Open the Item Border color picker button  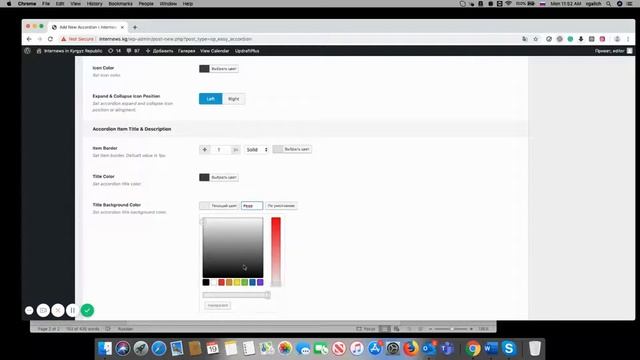292,149
